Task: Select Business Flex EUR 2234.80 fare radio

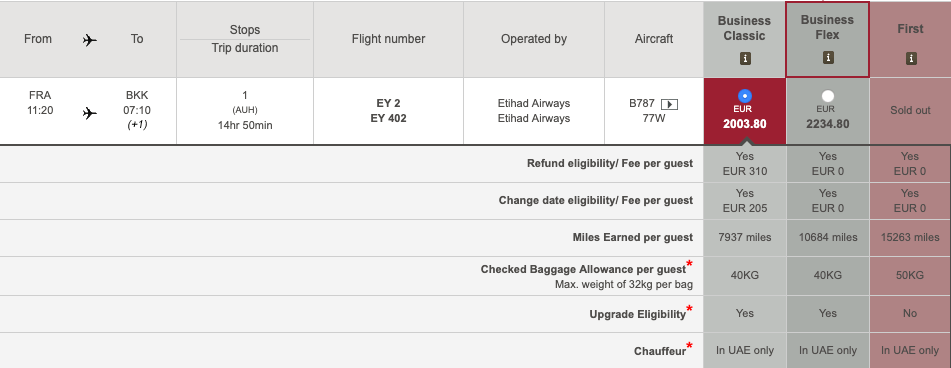Action: (827, 96)
